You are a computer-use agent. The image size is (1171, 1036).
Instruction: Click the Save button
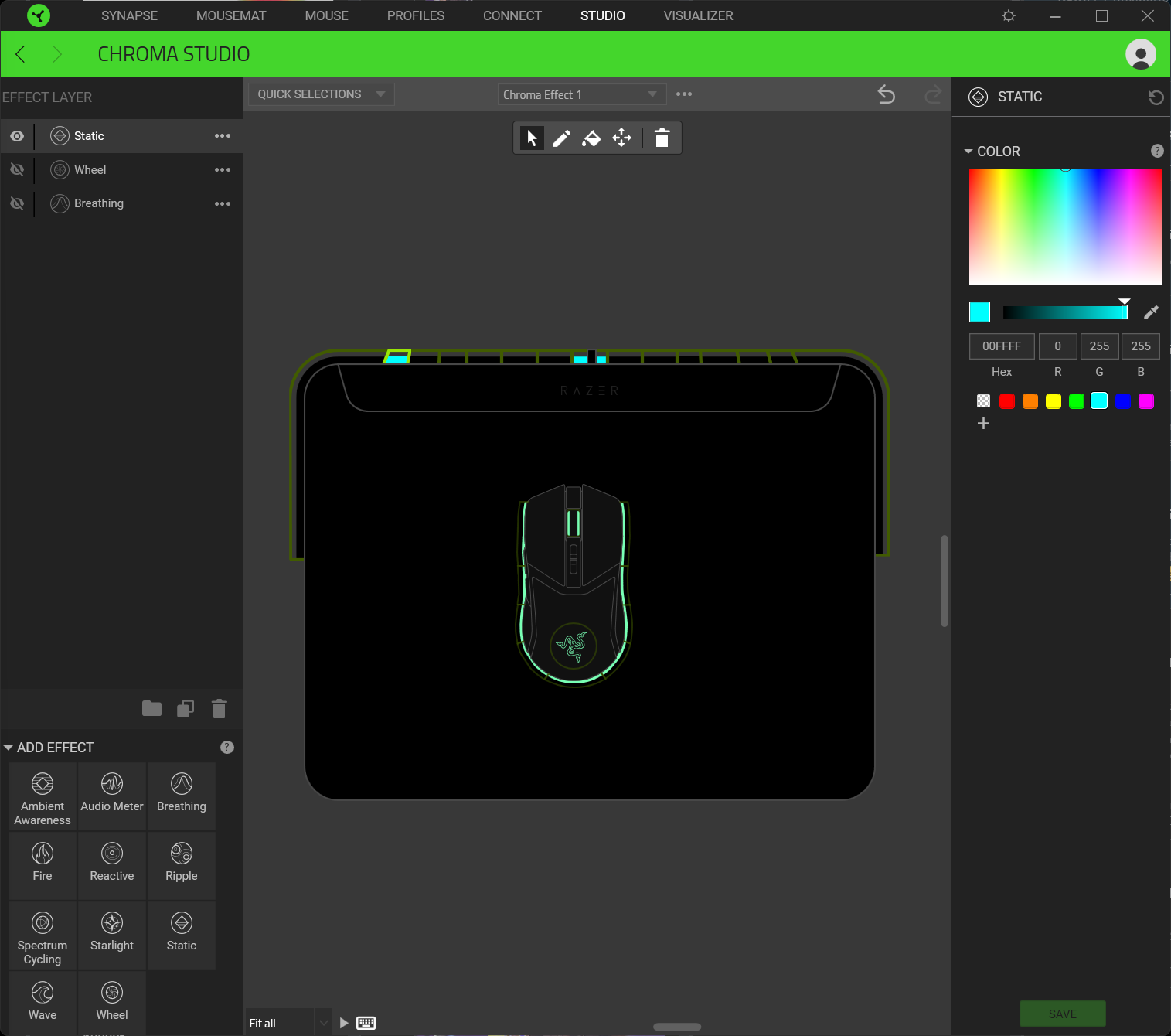pyautogui.click(x=1062, y=1014)
